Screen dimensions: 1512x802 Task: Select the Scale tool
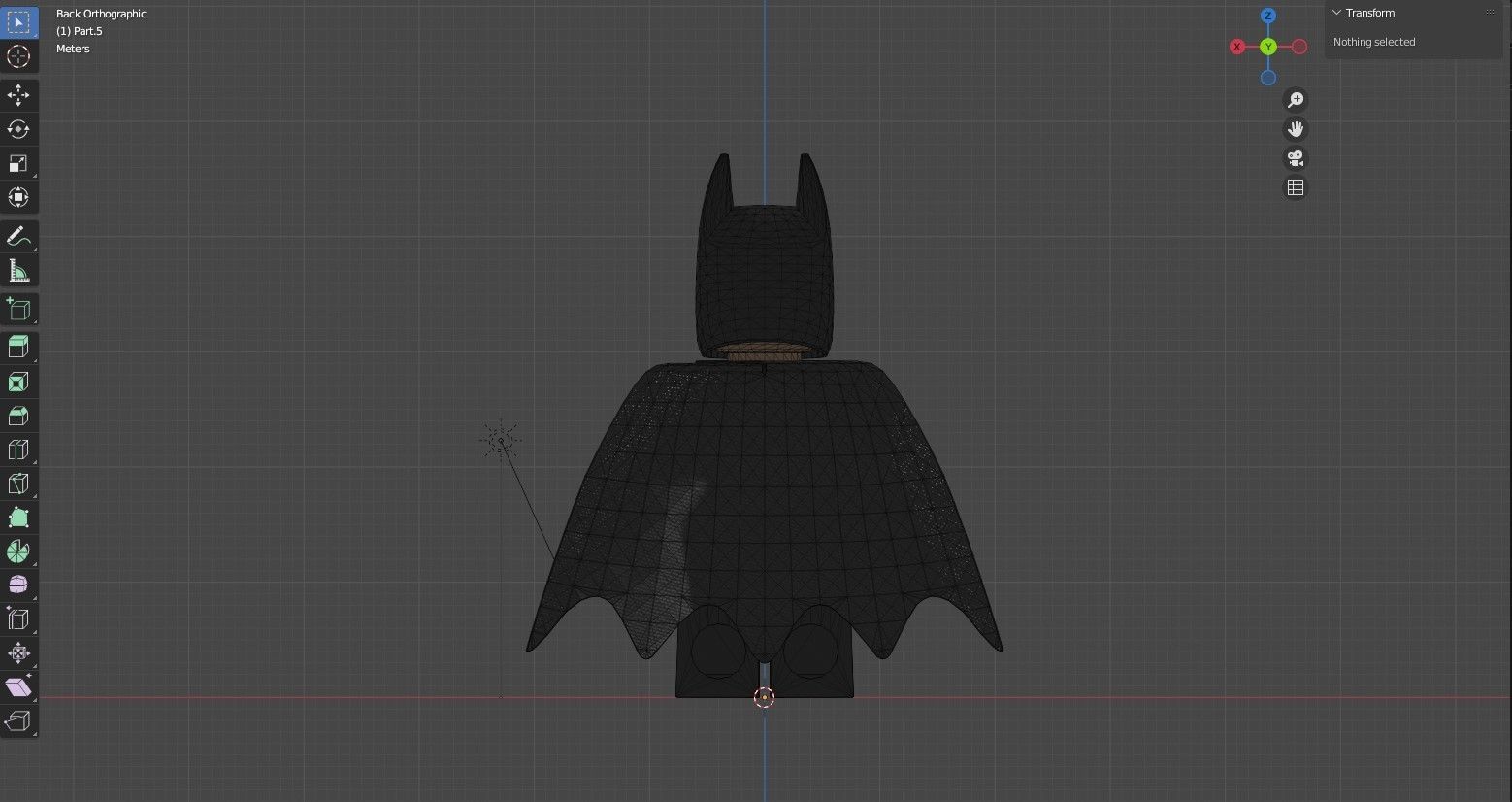click(x=18, y=163)
